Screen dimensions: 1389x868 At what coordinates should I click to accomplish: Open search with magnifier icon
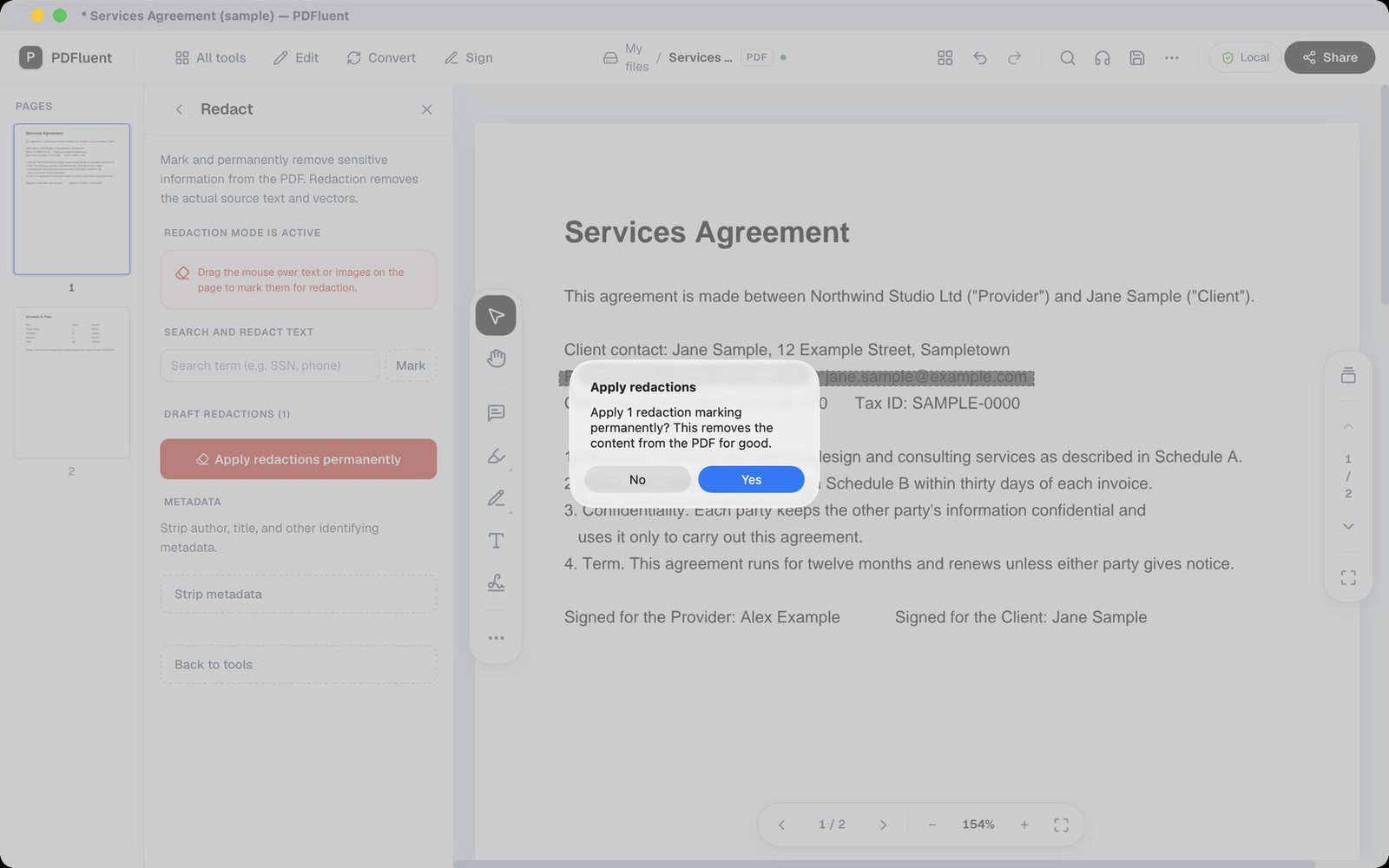1068,57
